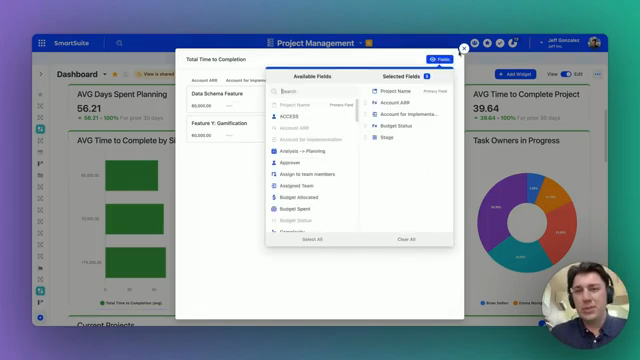Click the AVG Time to Complete Project value 39.64

486,109
